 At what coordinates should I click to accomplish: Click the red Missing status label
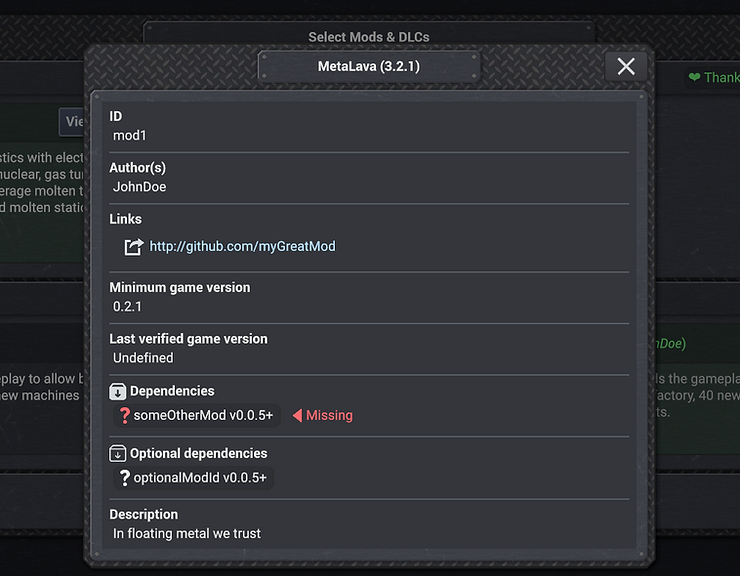(329, 416)
